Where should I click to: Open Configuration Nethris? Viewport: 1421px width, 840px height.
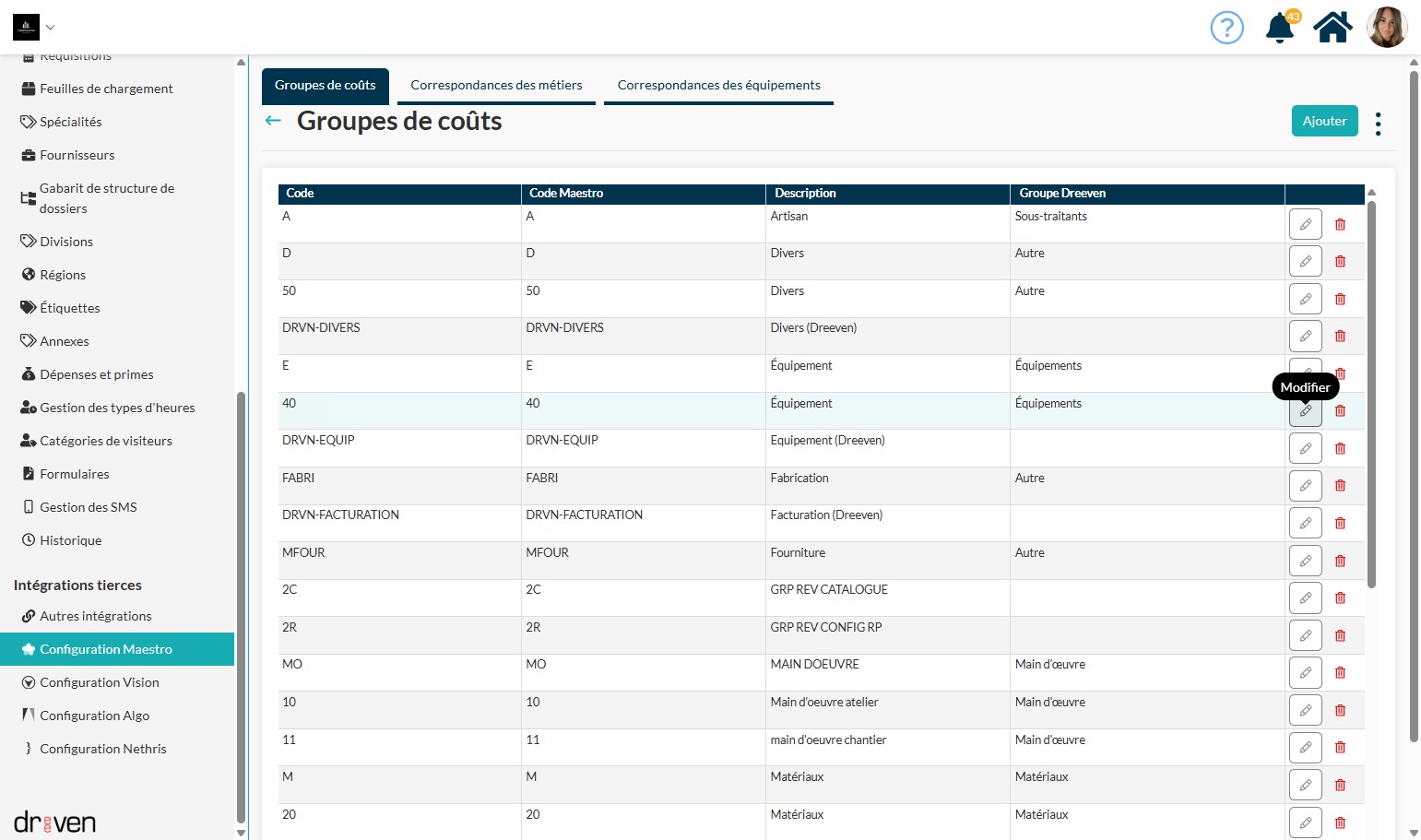click(x=117, y=749)
